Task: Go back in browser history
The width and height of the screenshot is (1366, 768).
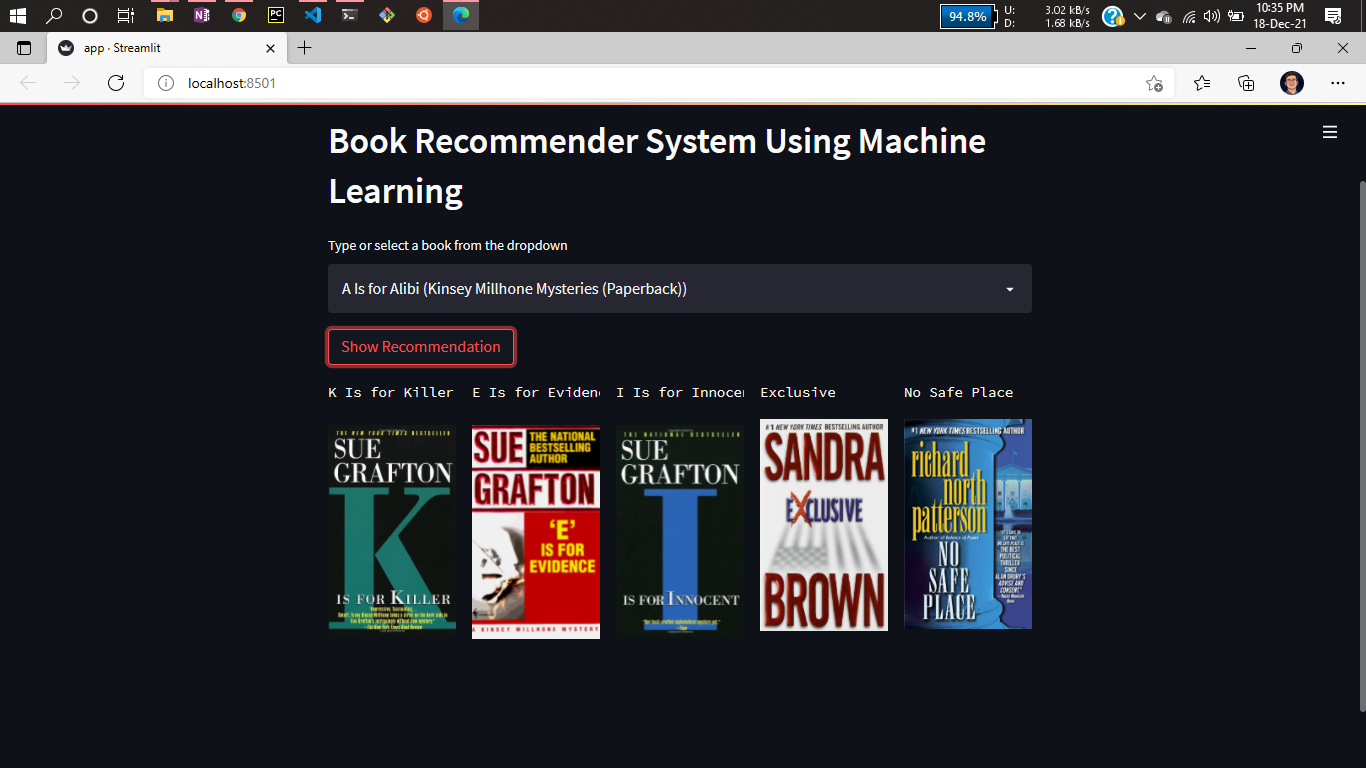Action: point(28,83)
